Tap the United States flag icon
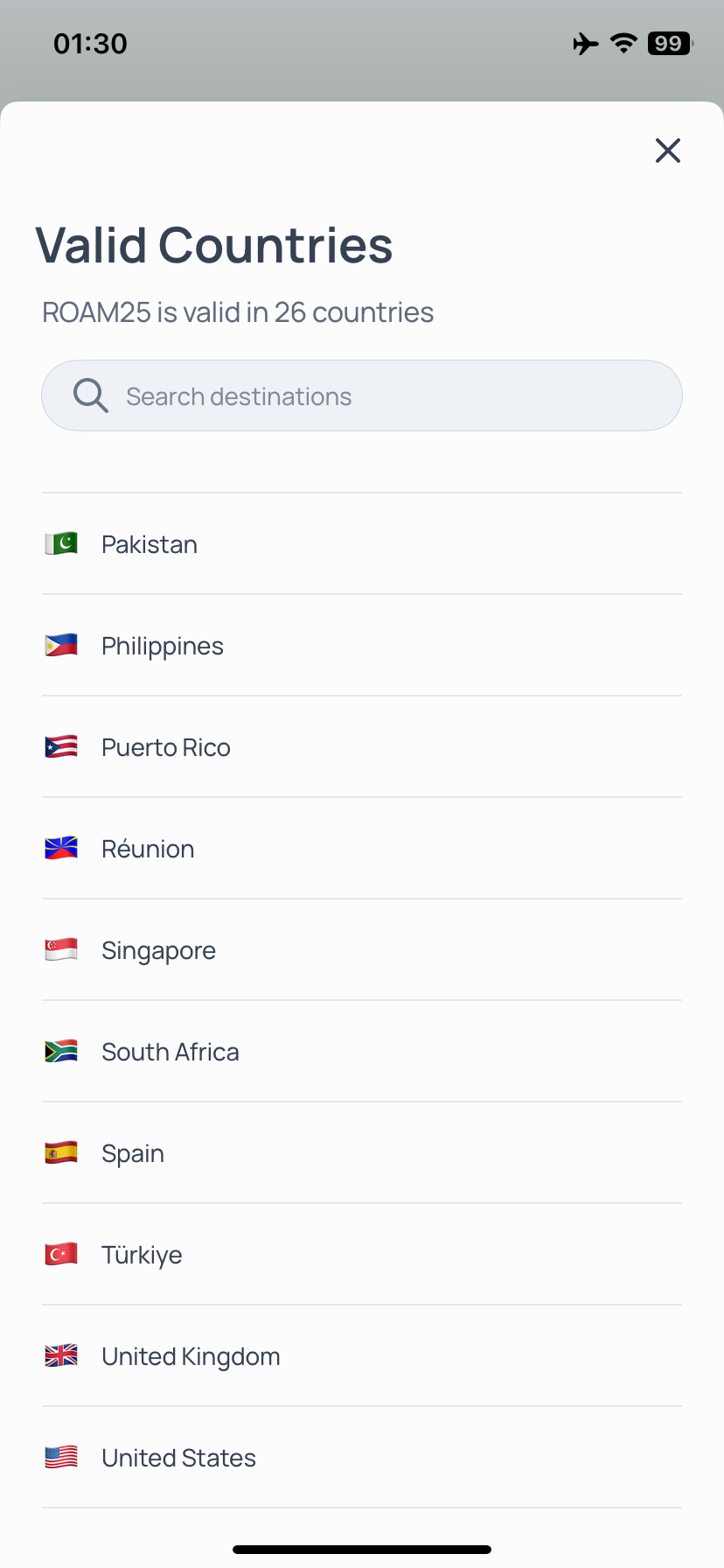Screen dimensions: 724x1568 click(x=61, y=1457)
